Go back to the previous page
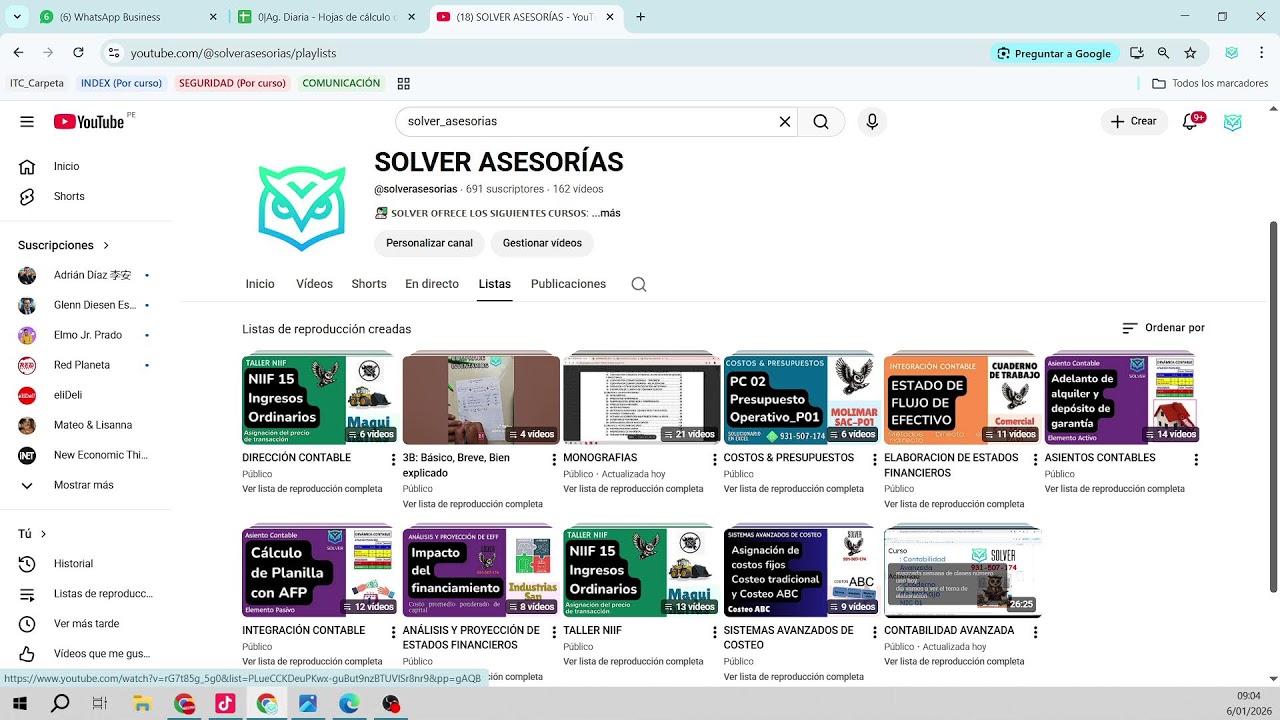Screen dimensions: 1280x720 [18, 53]
